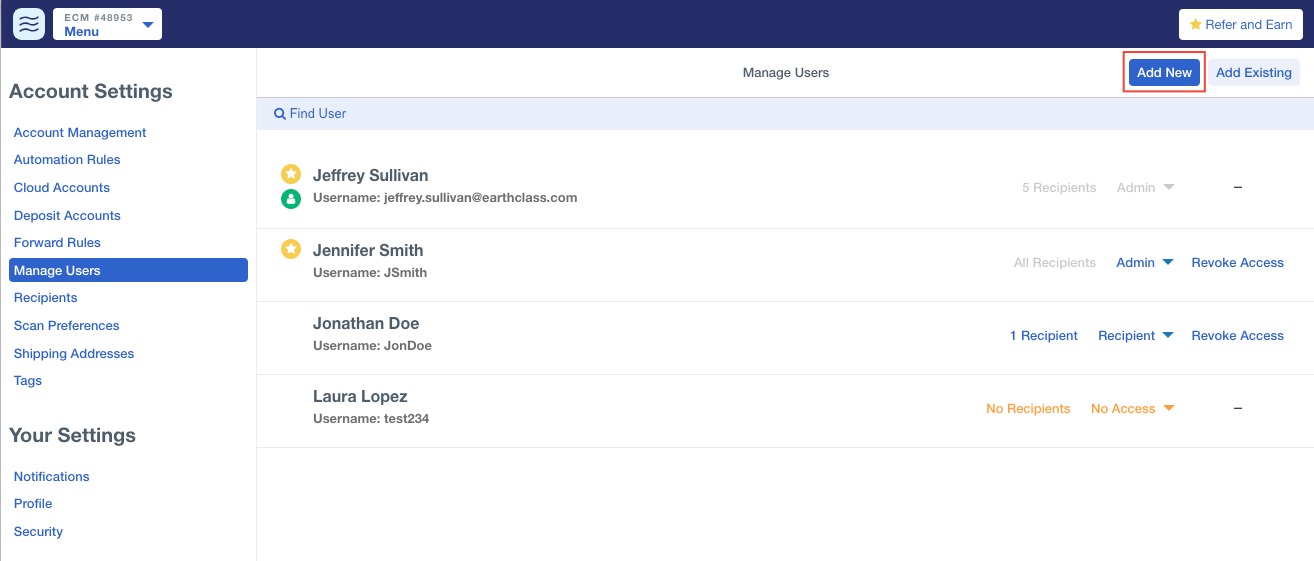Click the Jonathan Doe name
The width and height of the screenshot is (1314, 561).
tap(366, 323)
